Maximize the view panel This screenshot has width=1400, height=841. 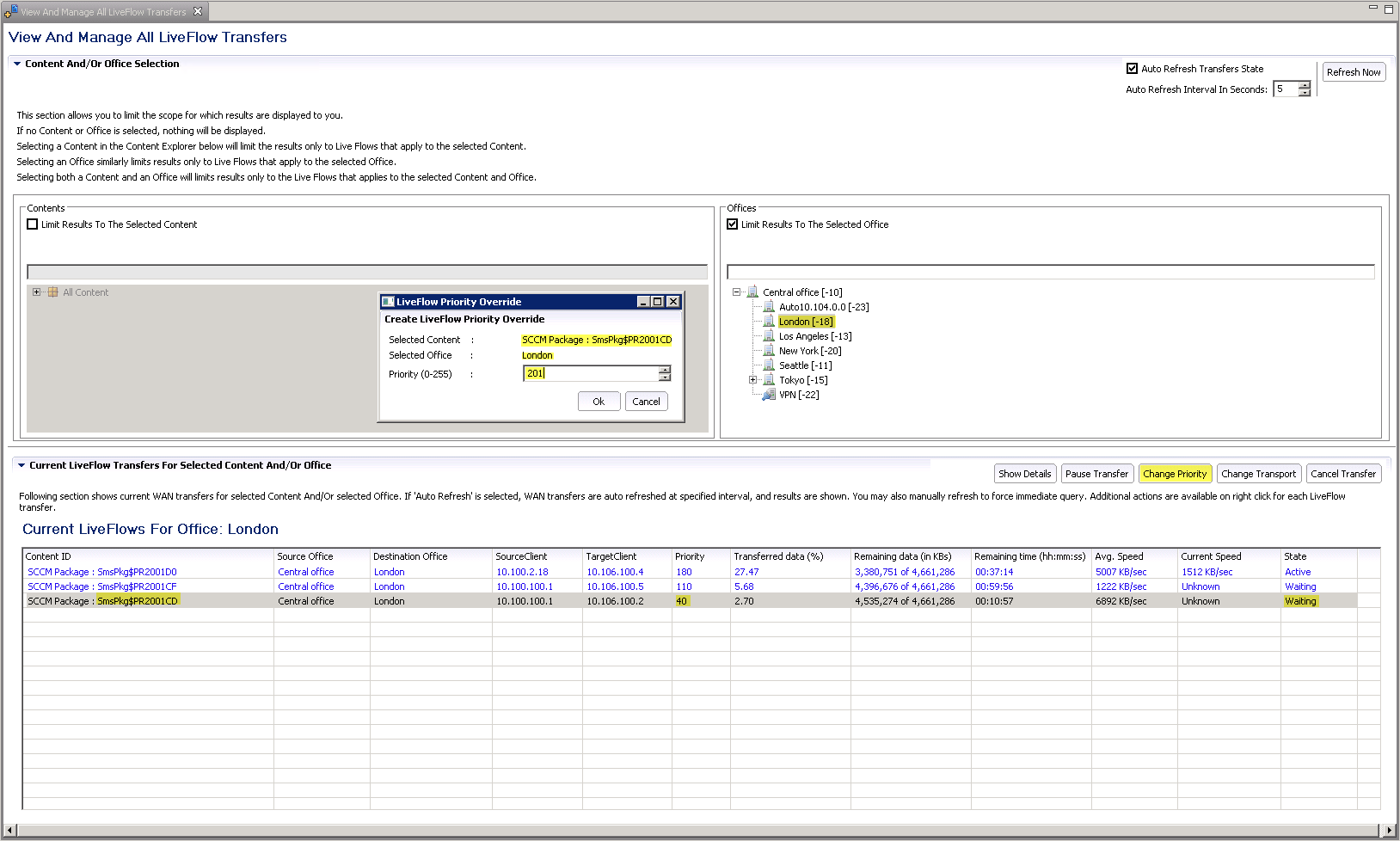click(1388, 9)
